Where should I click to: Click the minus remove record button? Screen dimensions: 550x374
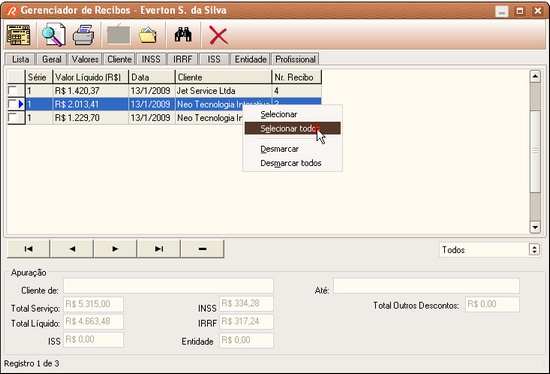pyautogui.click(x=202, y=249)
